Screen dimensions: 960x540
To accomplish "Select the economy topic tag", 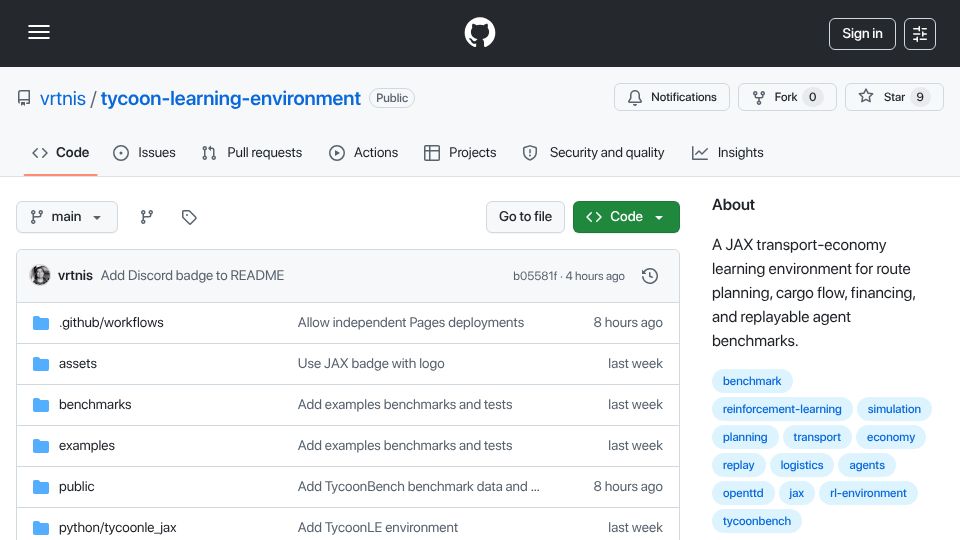I will [x=890, y=437].
